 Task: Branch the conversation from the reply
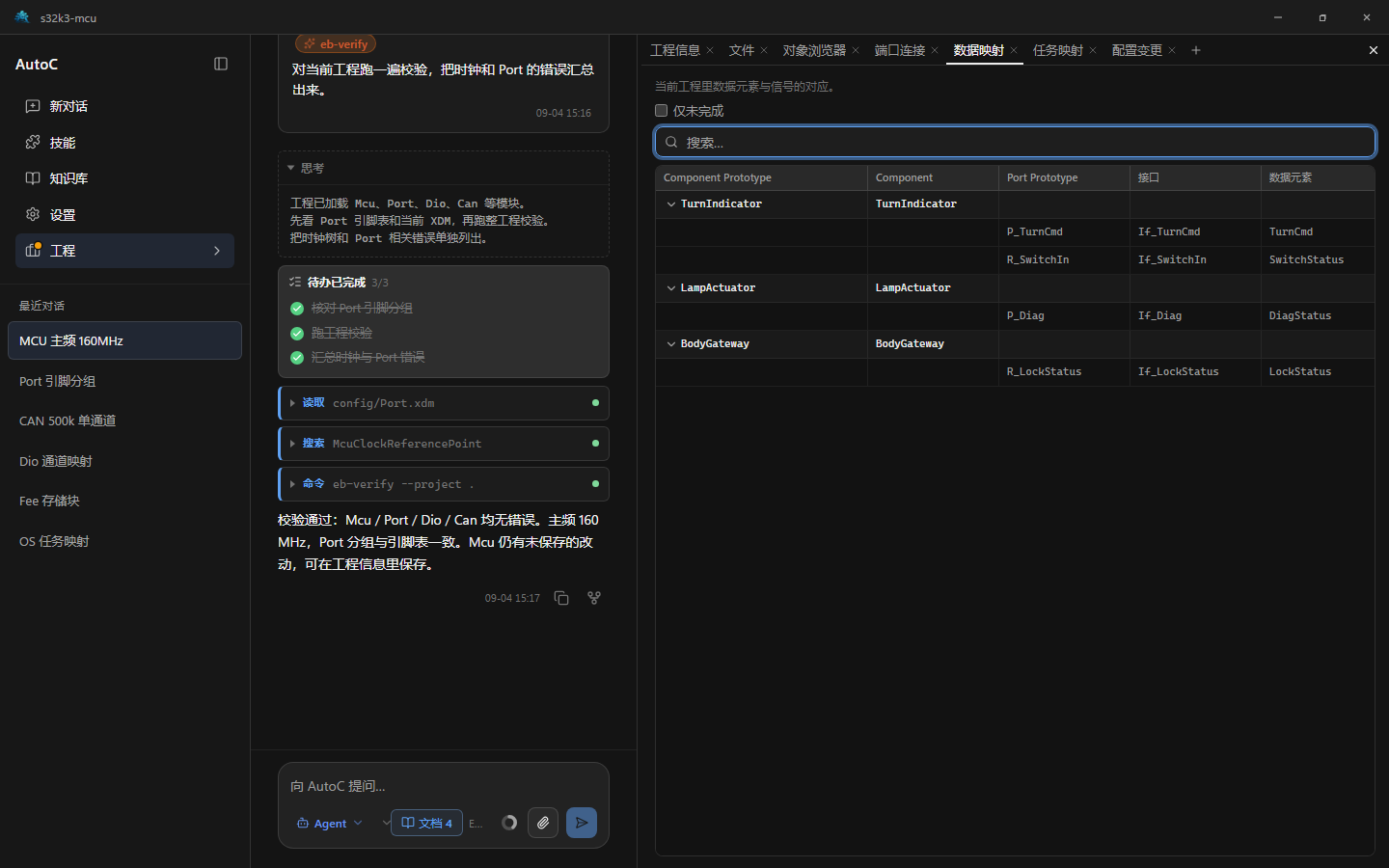[594, 598]
